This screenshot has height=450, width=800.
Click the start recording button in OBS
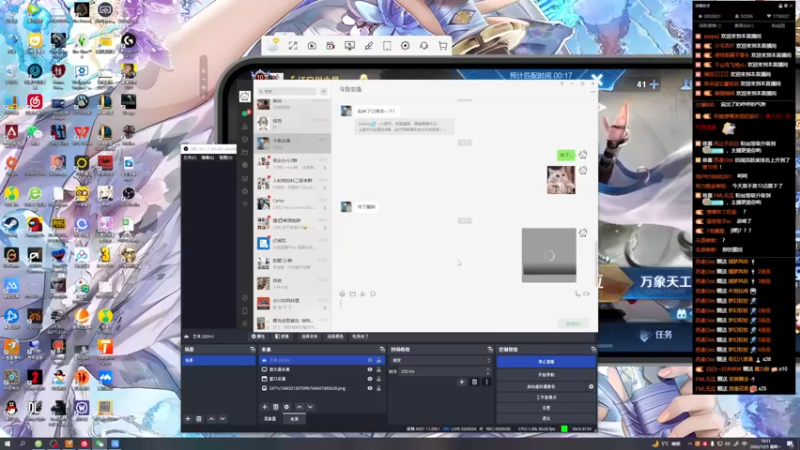546,374
